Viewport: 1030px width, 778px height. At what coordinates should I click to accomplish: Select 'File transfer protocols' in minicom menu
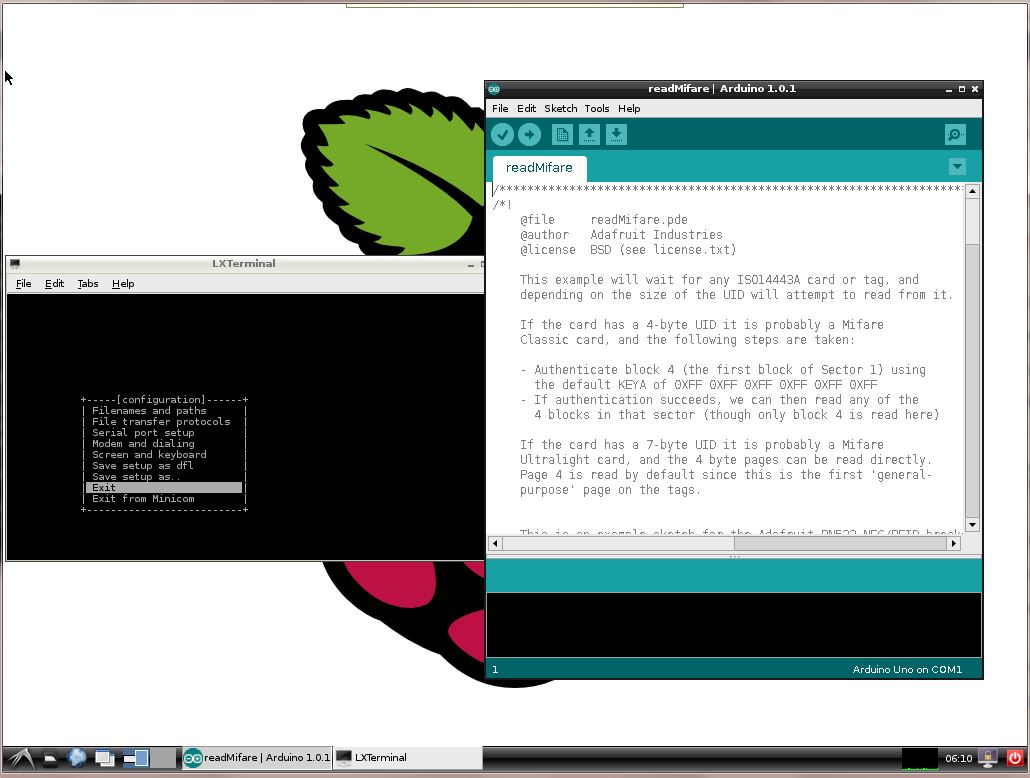coord(161,422)
